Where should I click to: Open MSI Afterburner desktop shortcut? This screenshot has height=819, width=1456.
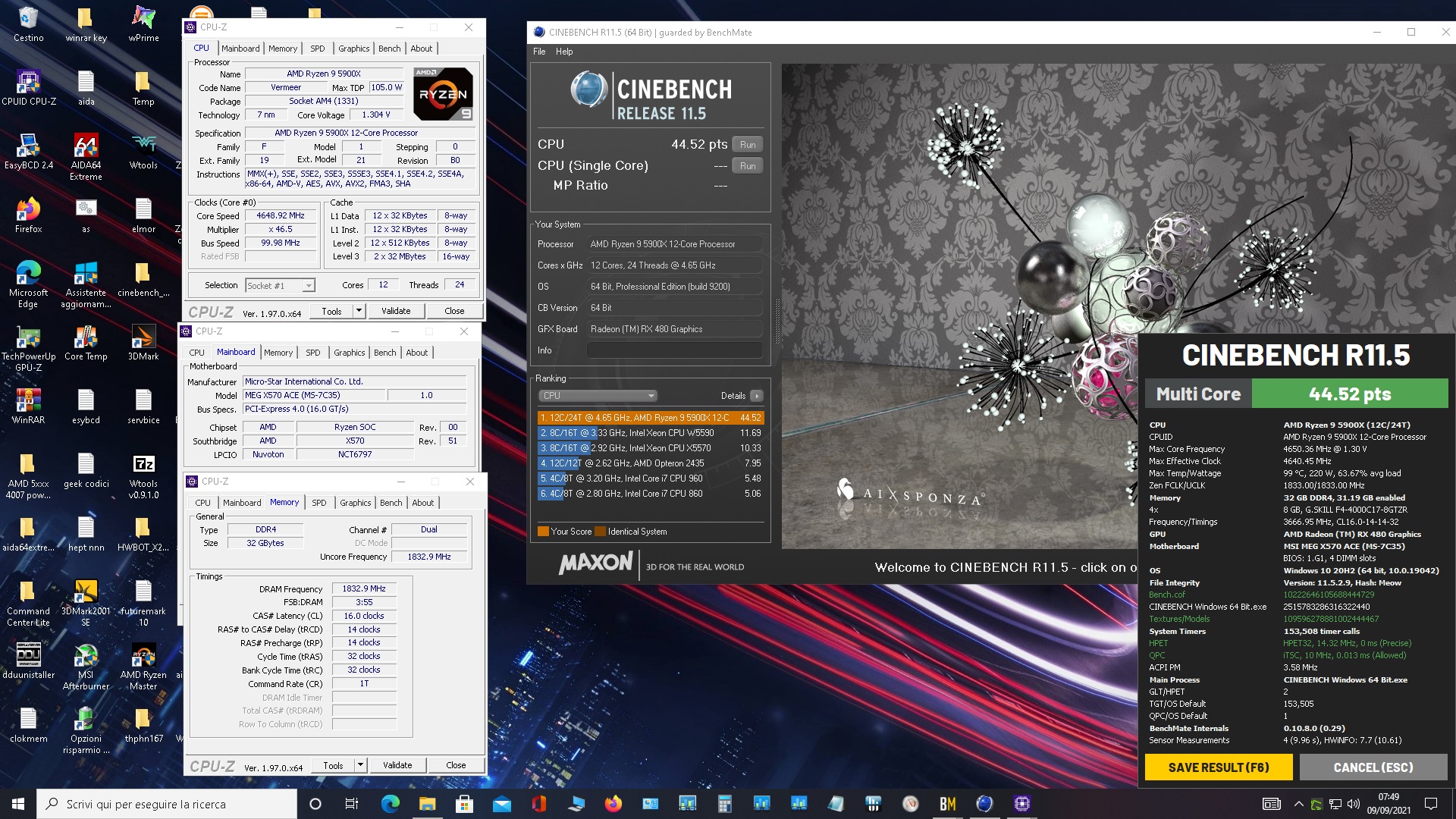(86, 667)
